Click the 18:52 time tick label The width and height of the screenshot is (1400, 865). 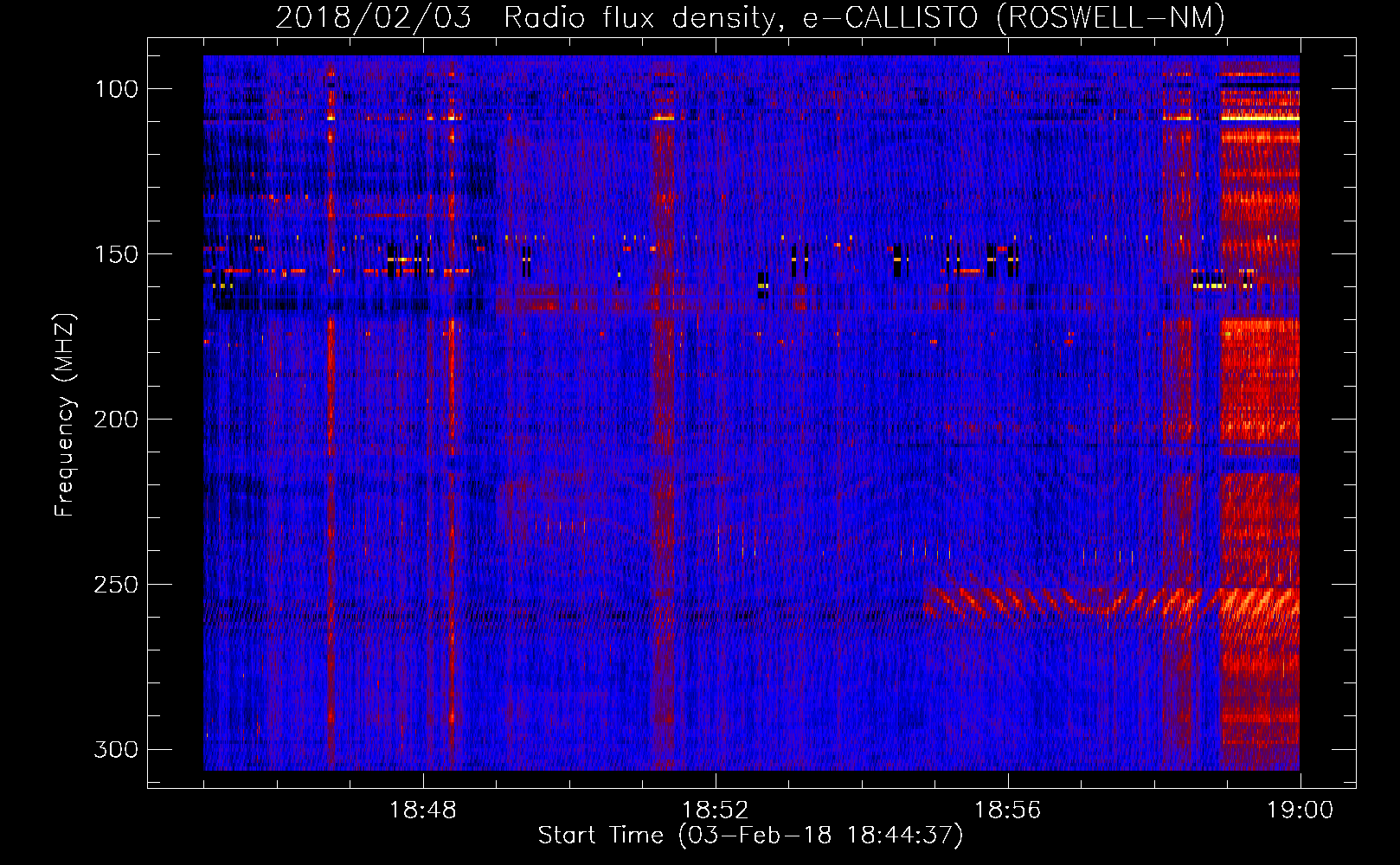(x=716, y=811)
